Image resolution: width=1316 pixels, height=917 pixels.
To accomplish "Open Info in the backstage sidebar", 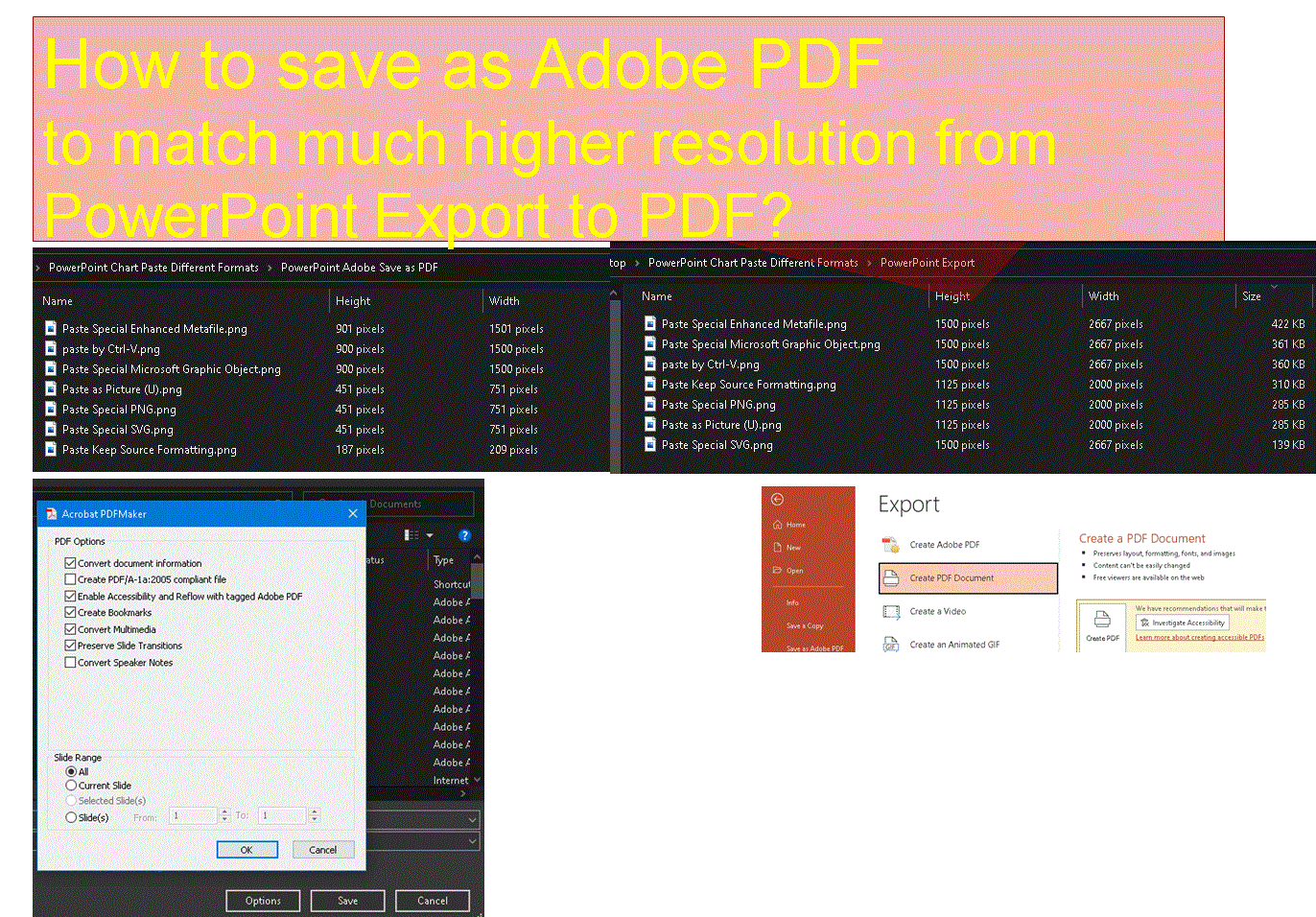I will tap(792, 602).
